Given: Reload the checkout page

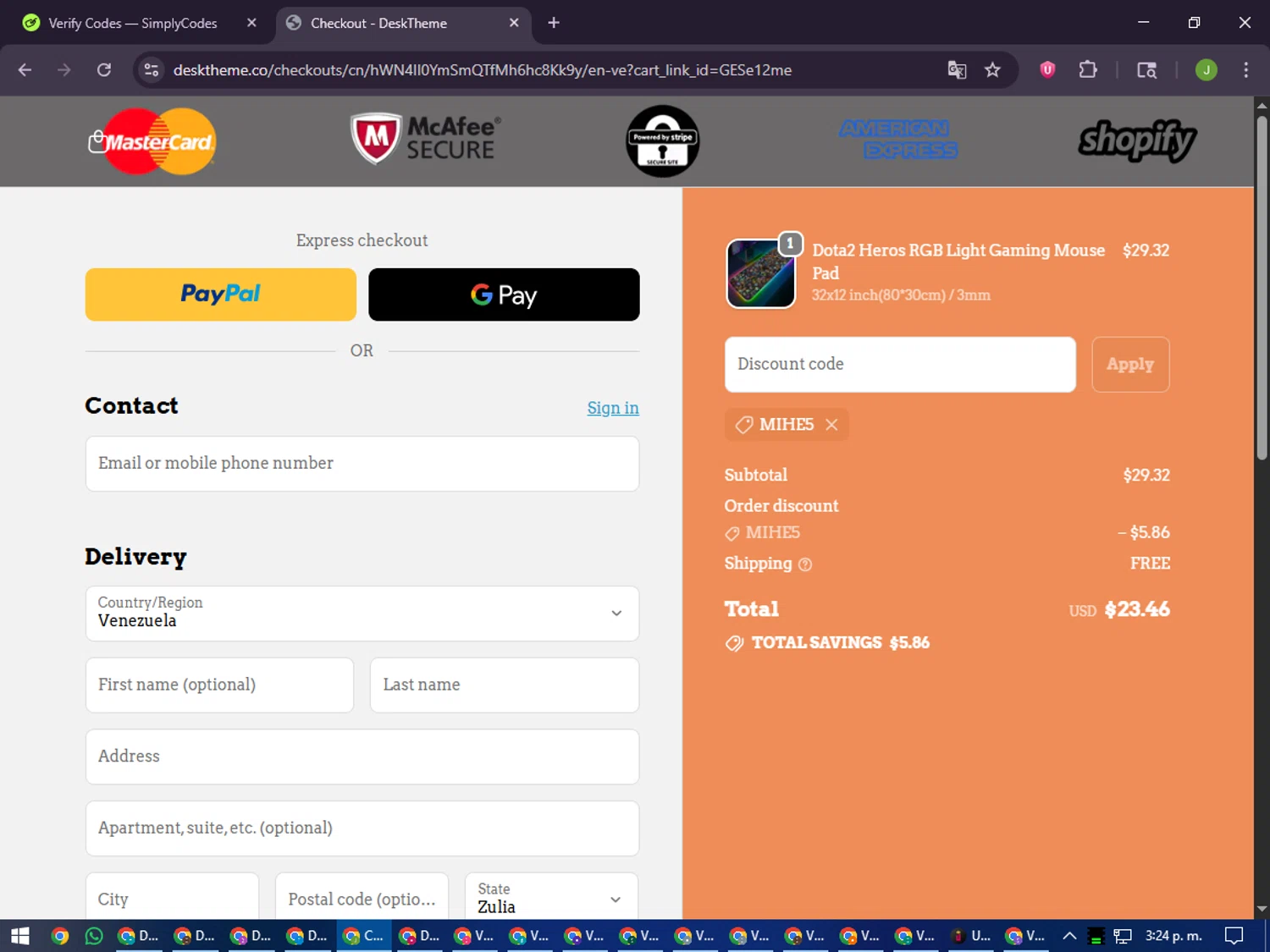Looking at the screenshot, I should click(104, 70).
